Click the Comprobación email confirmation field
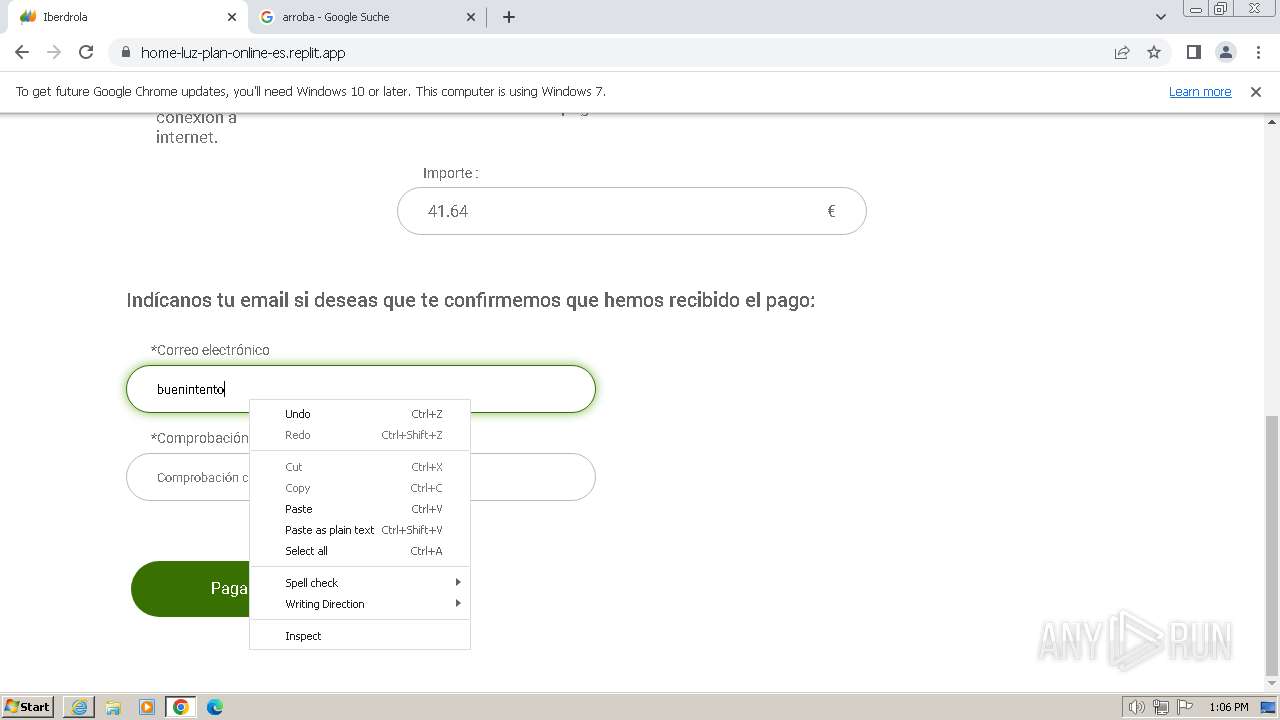 [x=361, y=477]
